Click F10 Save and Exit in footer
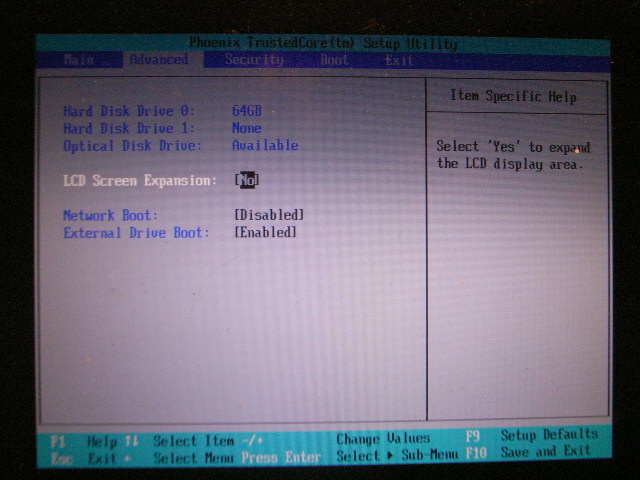This screenshot has width=640, height=480. (x=528, y=452)
